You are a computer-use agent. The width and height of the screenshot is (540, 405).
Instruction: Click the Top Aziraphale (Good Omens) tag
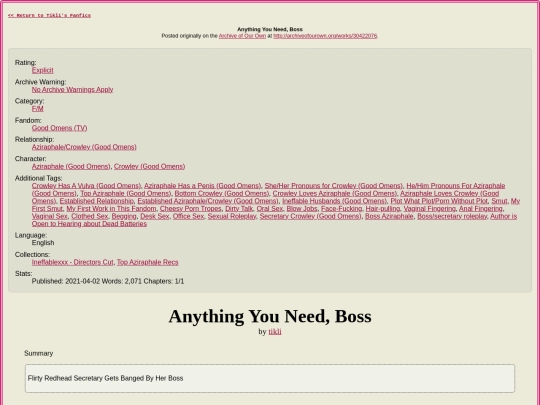click(x=126, y=193)
